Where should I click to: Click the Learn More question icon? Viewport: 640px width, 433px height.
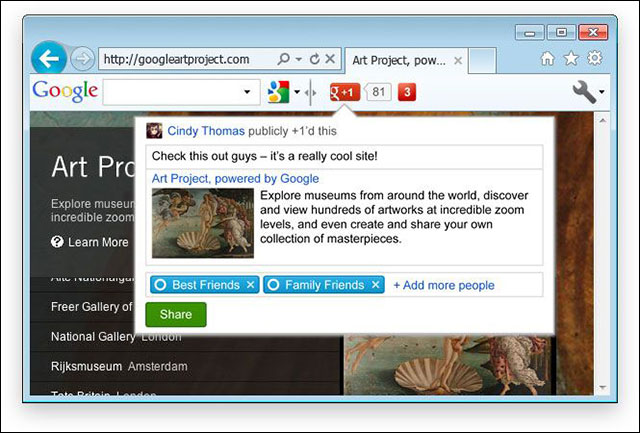(57, 242)
